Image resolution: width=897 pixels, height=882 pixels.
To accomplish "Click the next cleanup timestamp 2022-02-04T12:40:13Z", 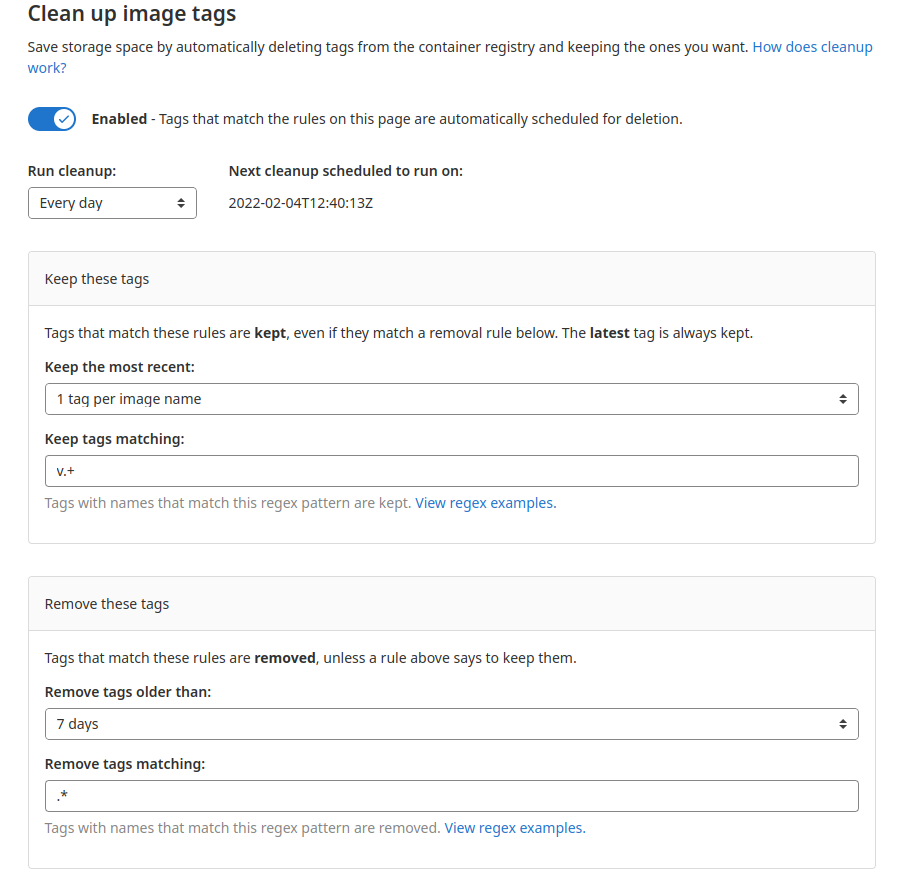I will (x=300, y=203).
